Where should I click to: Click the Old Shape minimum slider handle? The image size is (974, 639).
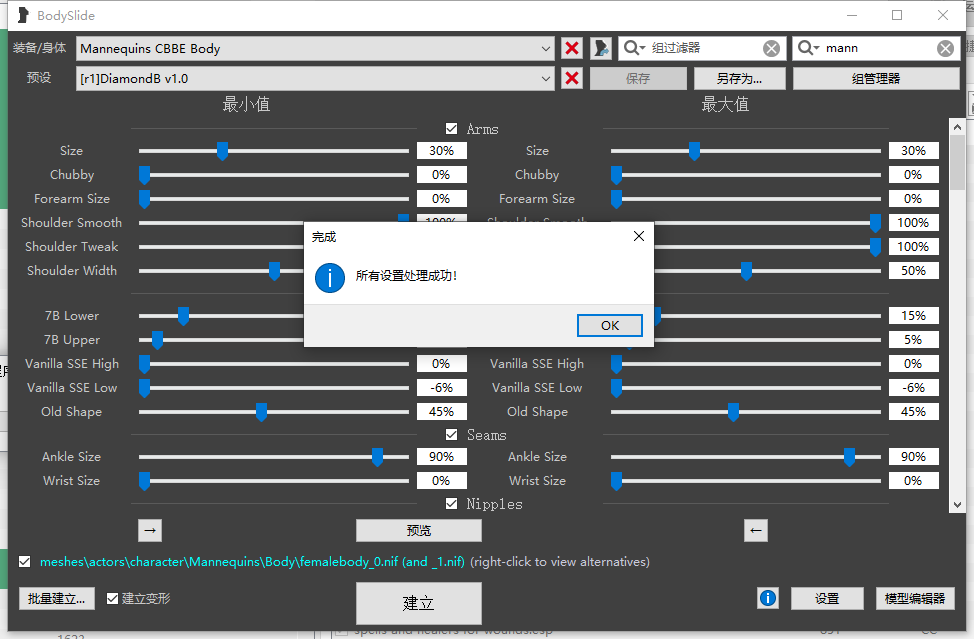pos(262,412)
